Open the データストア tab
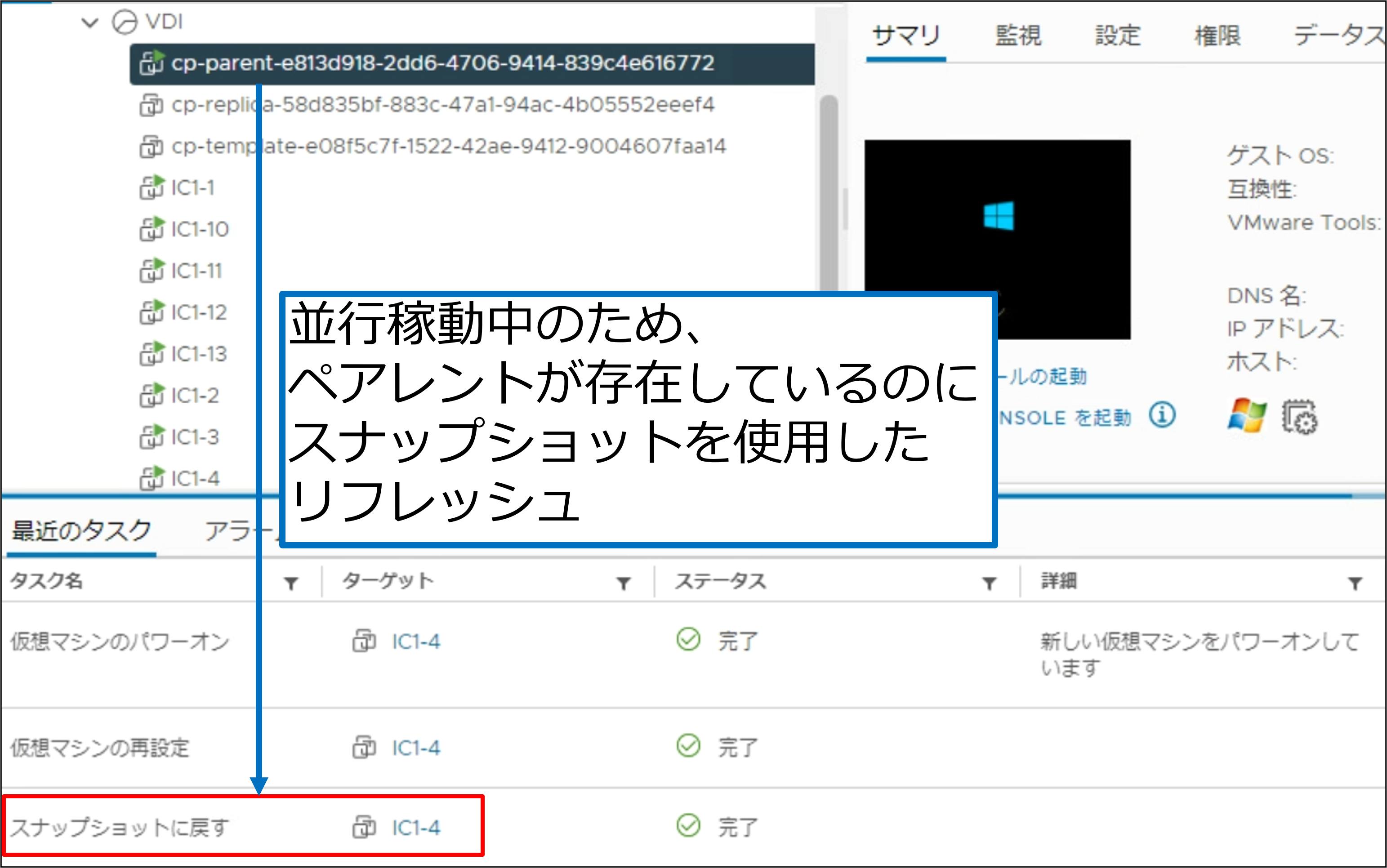Viewport: 1387px width, 868px height. 1339,36
